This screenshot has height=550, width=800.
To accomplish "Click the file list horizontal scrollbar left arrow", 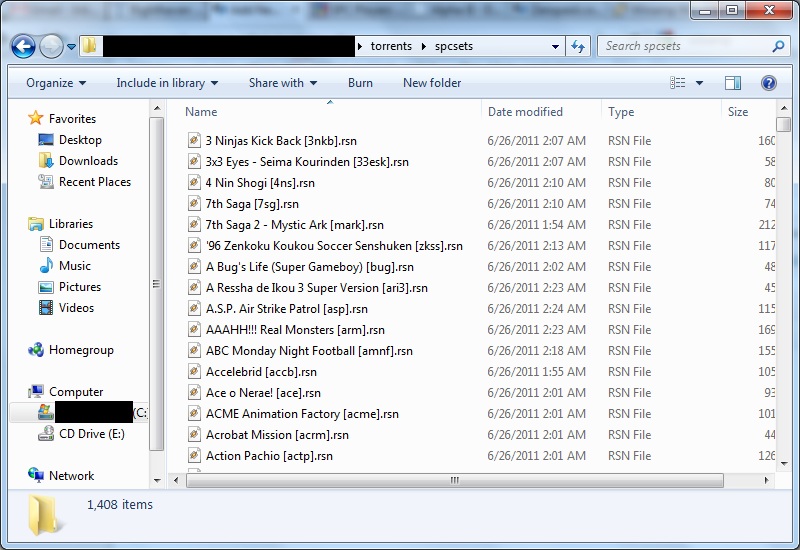I will (176, 480).
